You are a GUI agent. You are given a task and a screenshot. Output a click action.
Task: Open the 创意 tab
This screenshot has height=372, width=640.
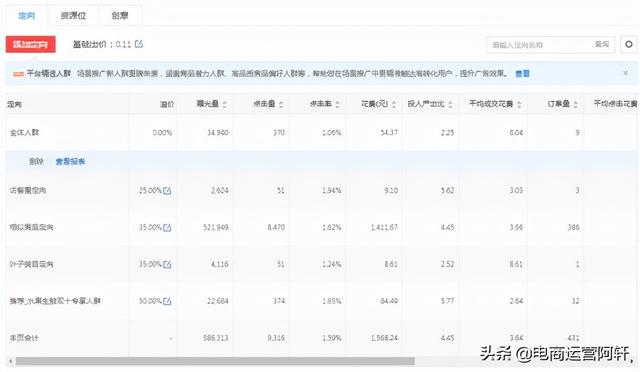click(120, 16)
